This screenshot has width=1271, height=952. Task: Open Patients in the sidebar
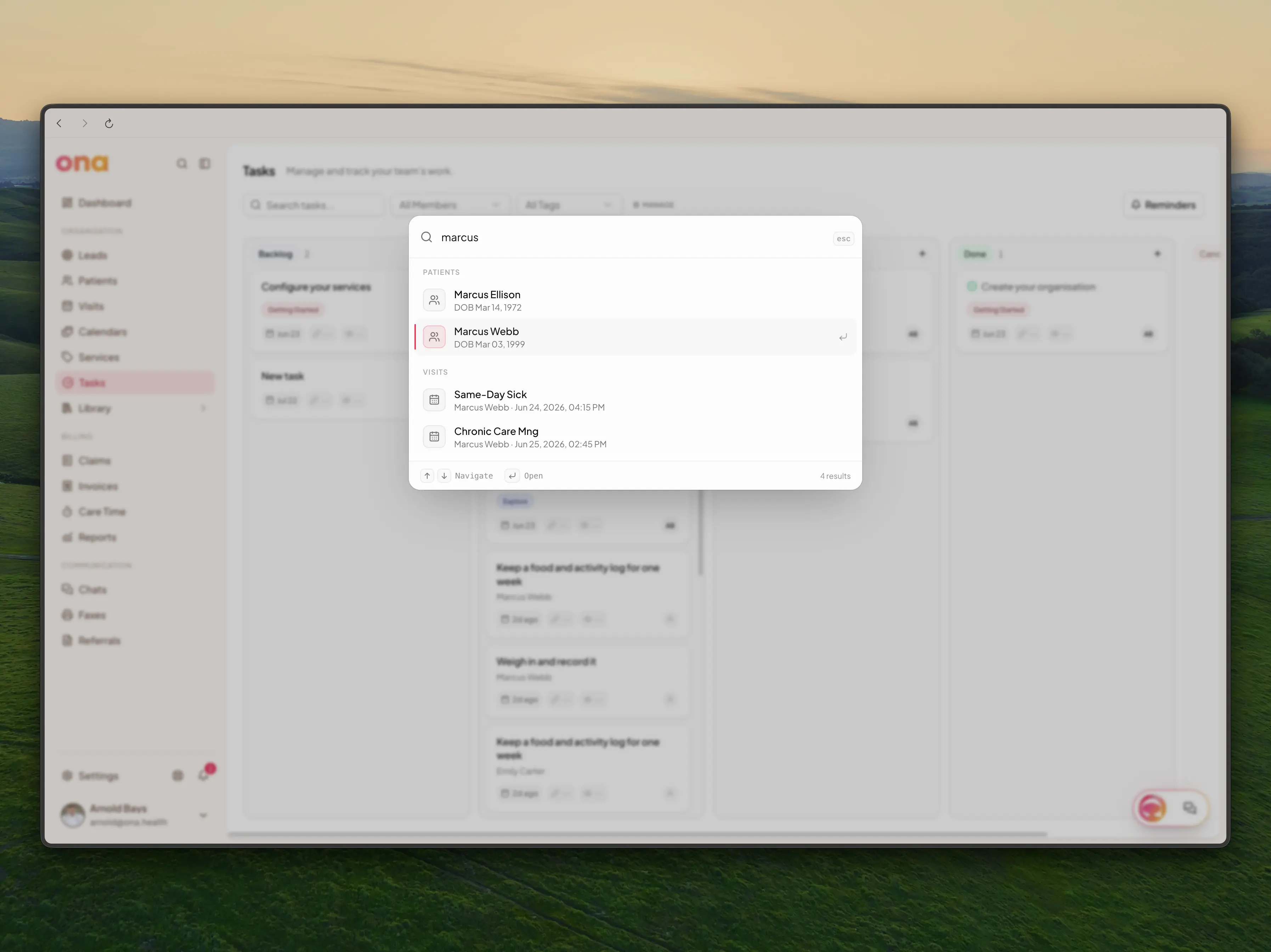[x=136, y=281]
